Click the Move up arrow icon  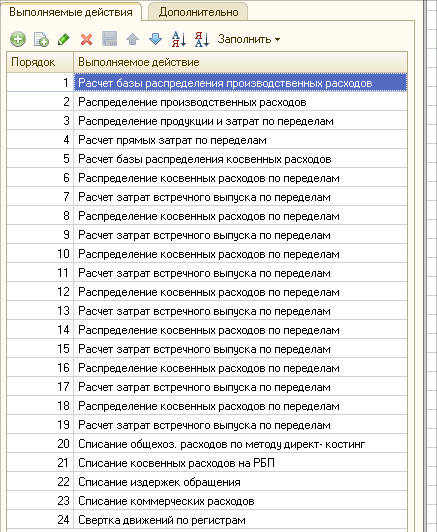(132, 39)
